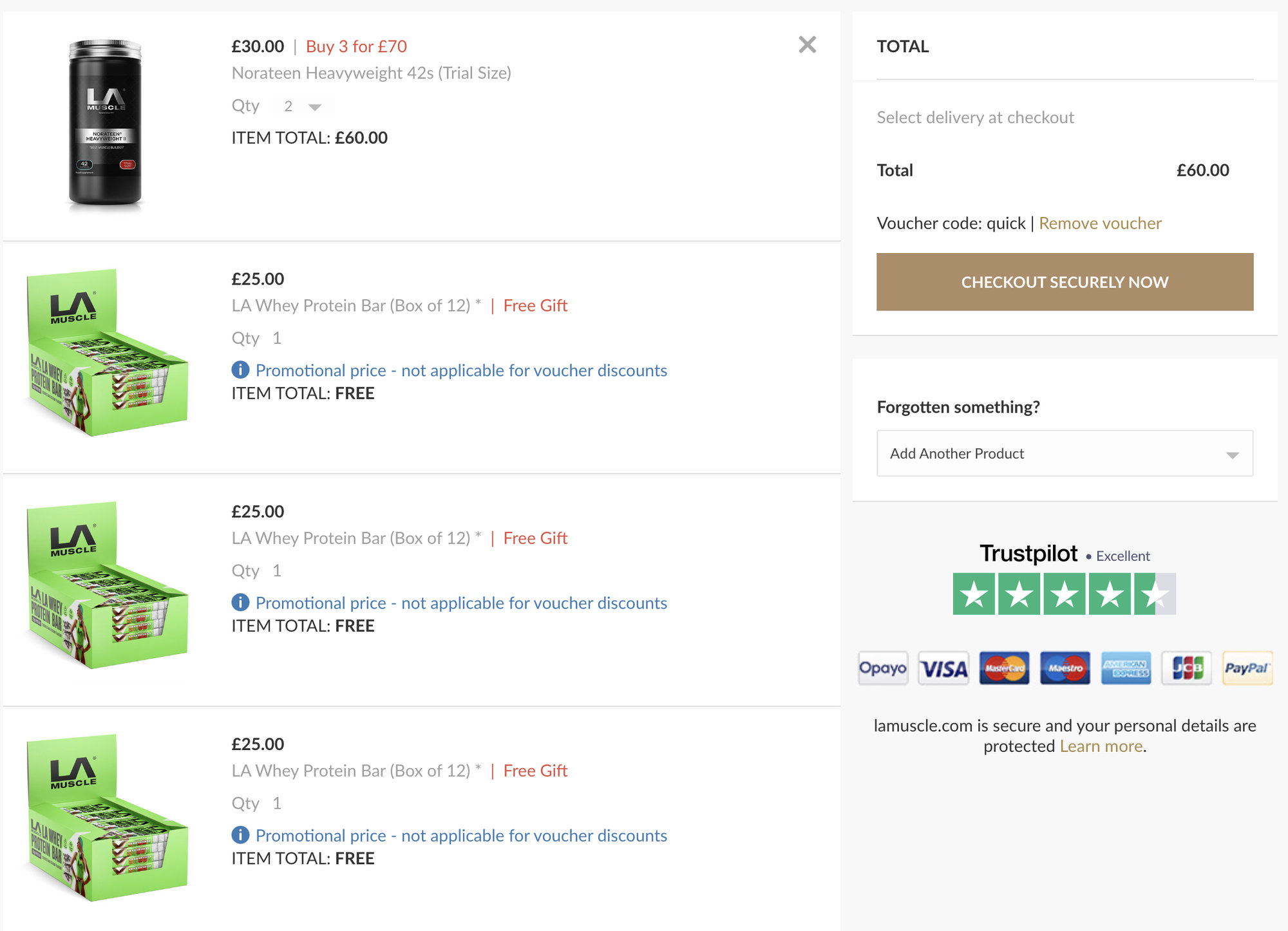This screenshot has width=1288, height=931.
Task: Click the MasterCard payment icon
Action: tap(1004, 668)
